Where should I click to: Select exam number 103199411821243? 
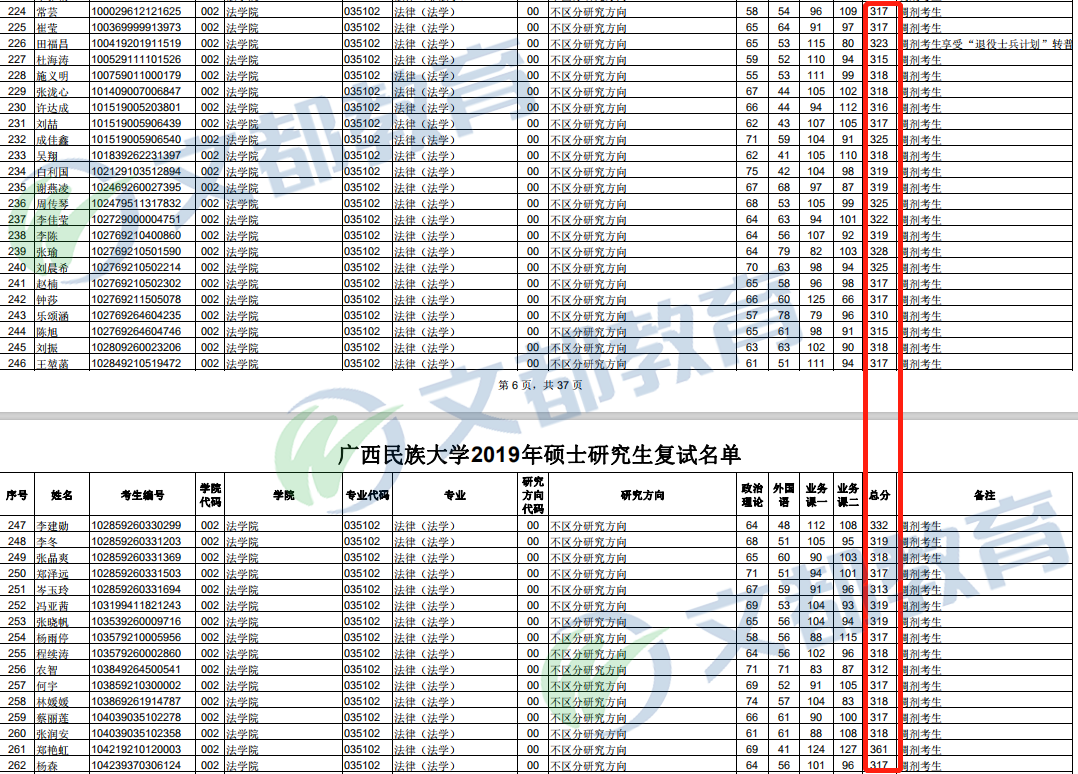point(136,606)
